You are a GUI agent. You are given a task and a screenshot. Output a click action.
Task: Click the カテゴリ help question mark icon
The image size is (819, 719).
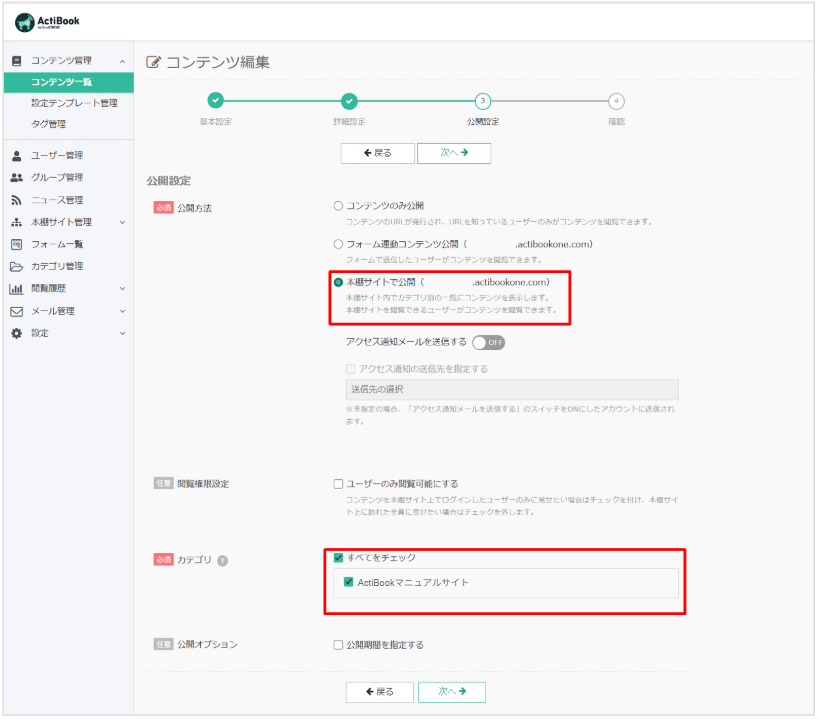click(223, 560)
